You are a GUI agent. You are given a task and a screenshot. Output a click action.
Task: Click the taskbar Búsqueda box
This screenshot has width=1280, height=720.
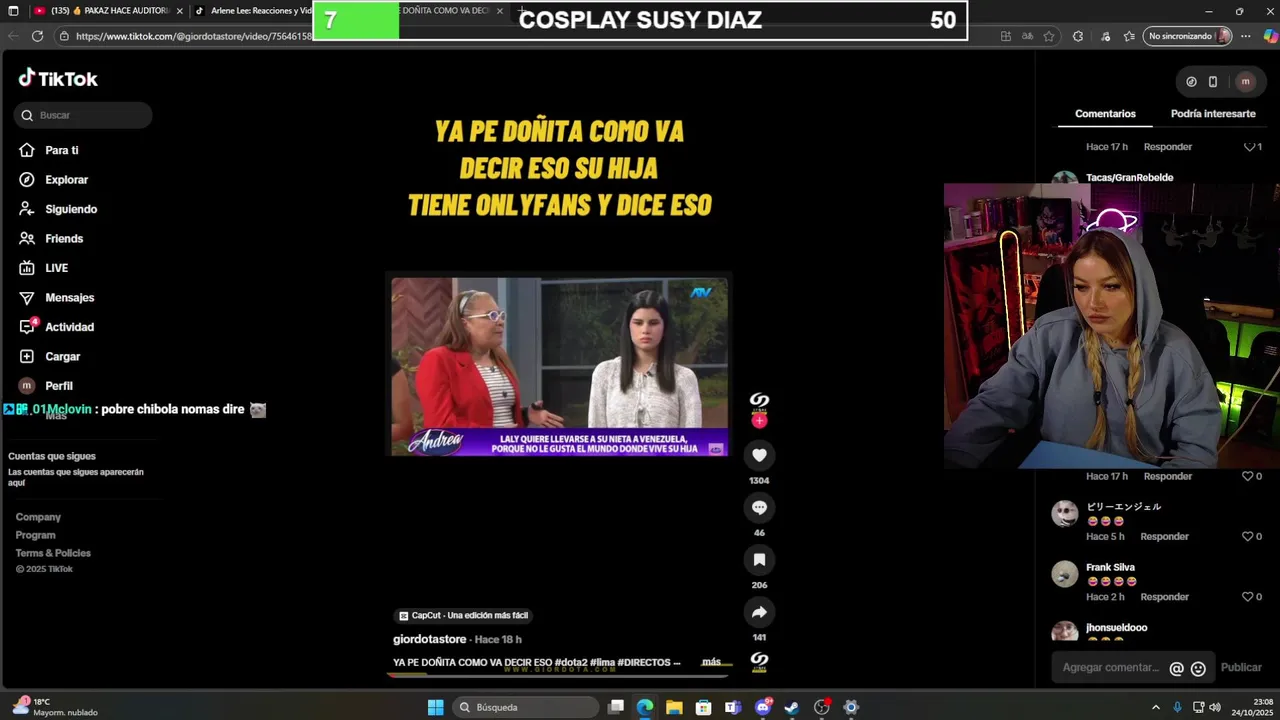525,707
